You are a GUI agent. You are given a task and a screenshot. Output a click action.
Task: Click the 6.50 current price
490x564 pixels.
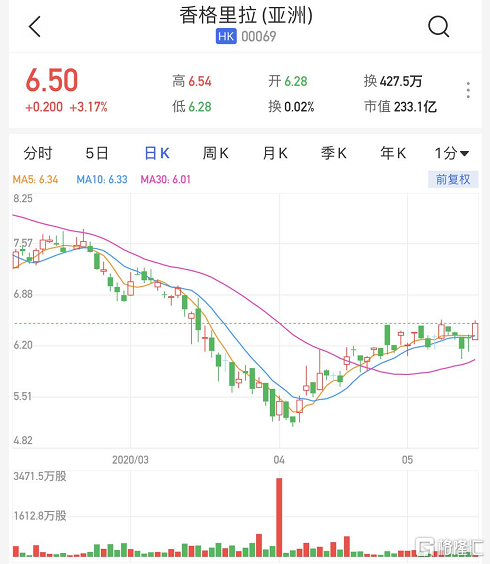coord(52,80)
